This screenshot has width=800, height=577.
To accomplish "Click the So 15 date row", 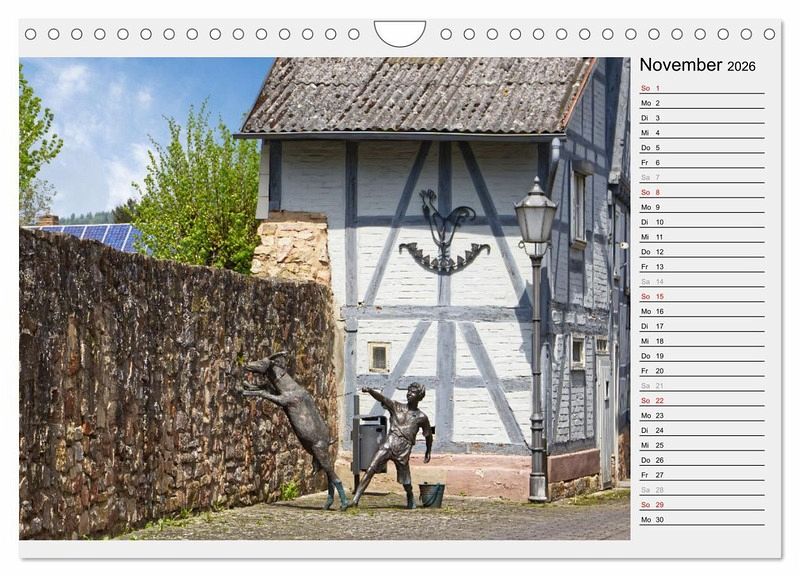I will (x=701, y=296).
